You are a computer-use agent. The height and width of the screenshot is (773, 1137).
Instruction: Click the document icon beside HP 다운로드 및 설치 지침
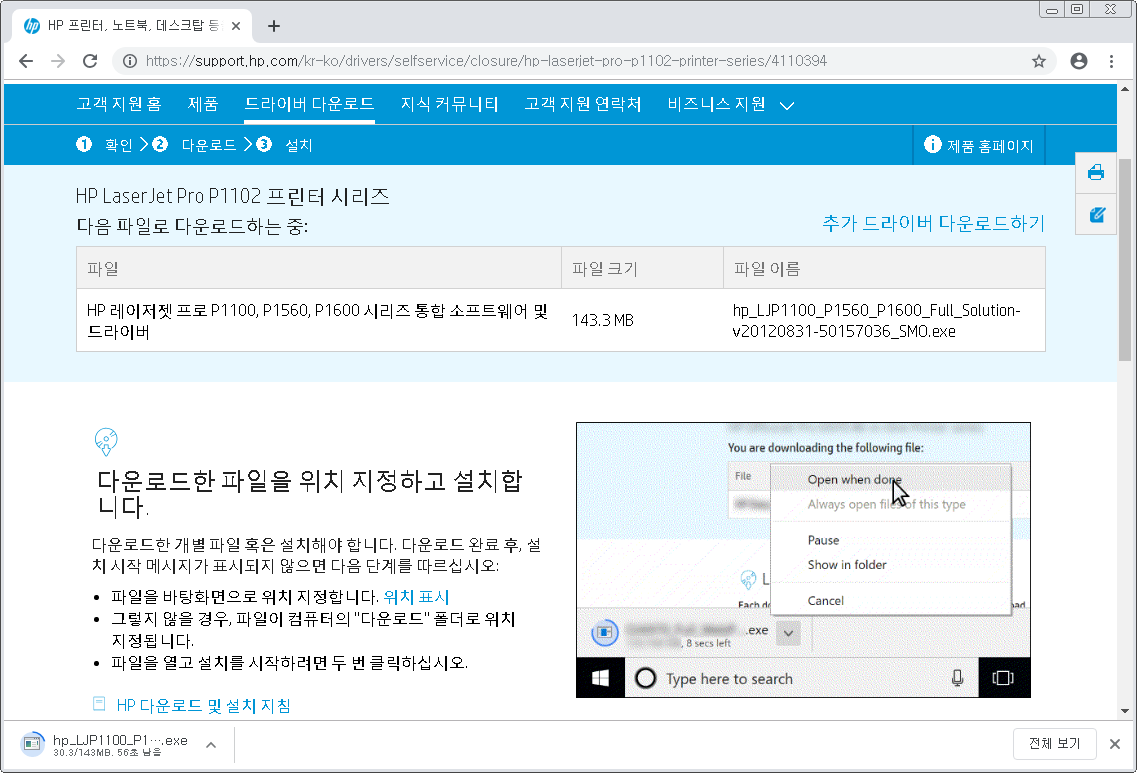[99, 703]
